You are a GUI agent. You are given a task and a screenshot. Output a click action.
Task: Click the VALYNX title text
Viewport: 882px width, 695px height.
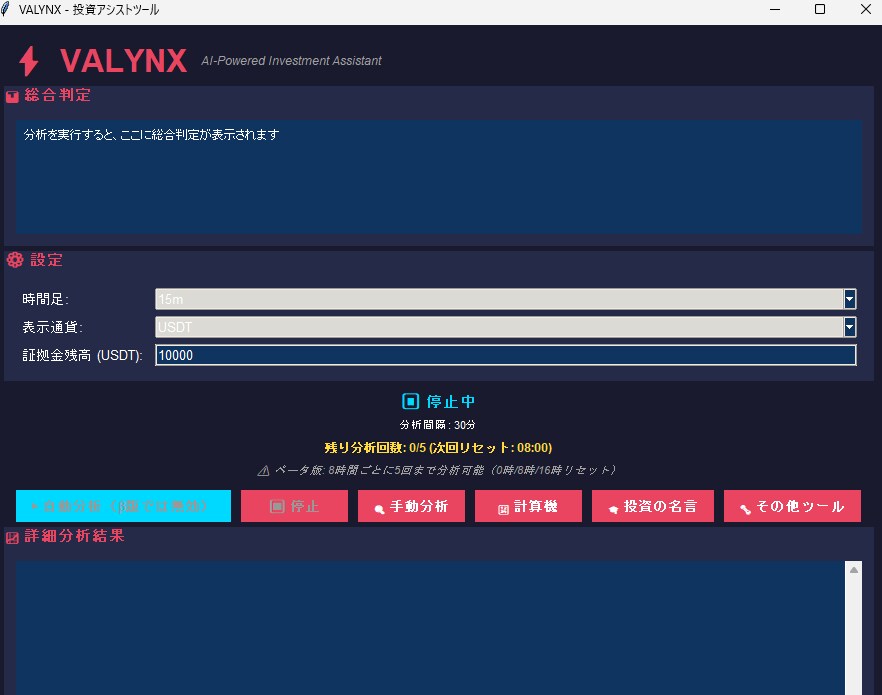pyautogui.click(x=123, y=61)
